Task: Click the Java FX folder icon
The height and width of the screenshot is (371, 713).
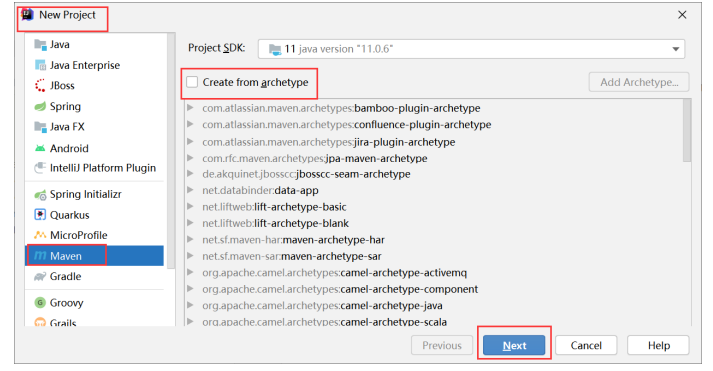Action: 40,126
